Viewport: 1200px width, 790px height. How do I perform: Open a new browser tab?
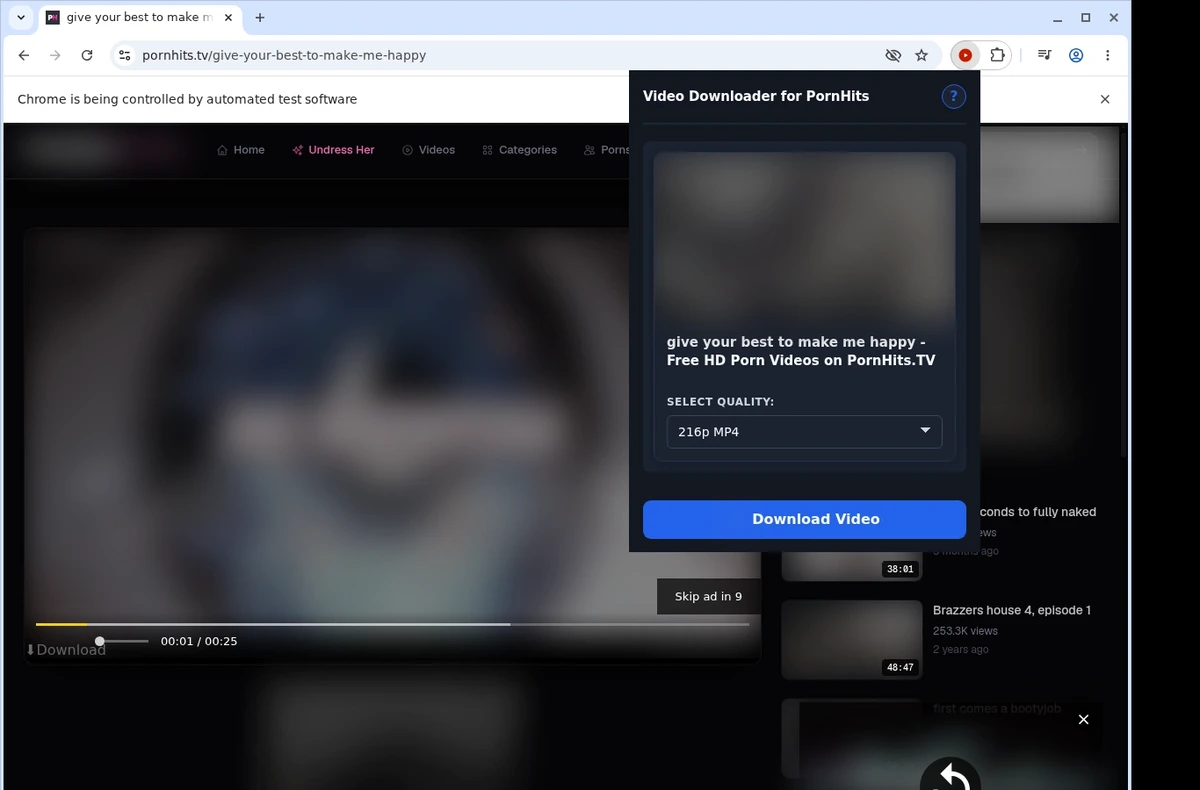(260, 18)
